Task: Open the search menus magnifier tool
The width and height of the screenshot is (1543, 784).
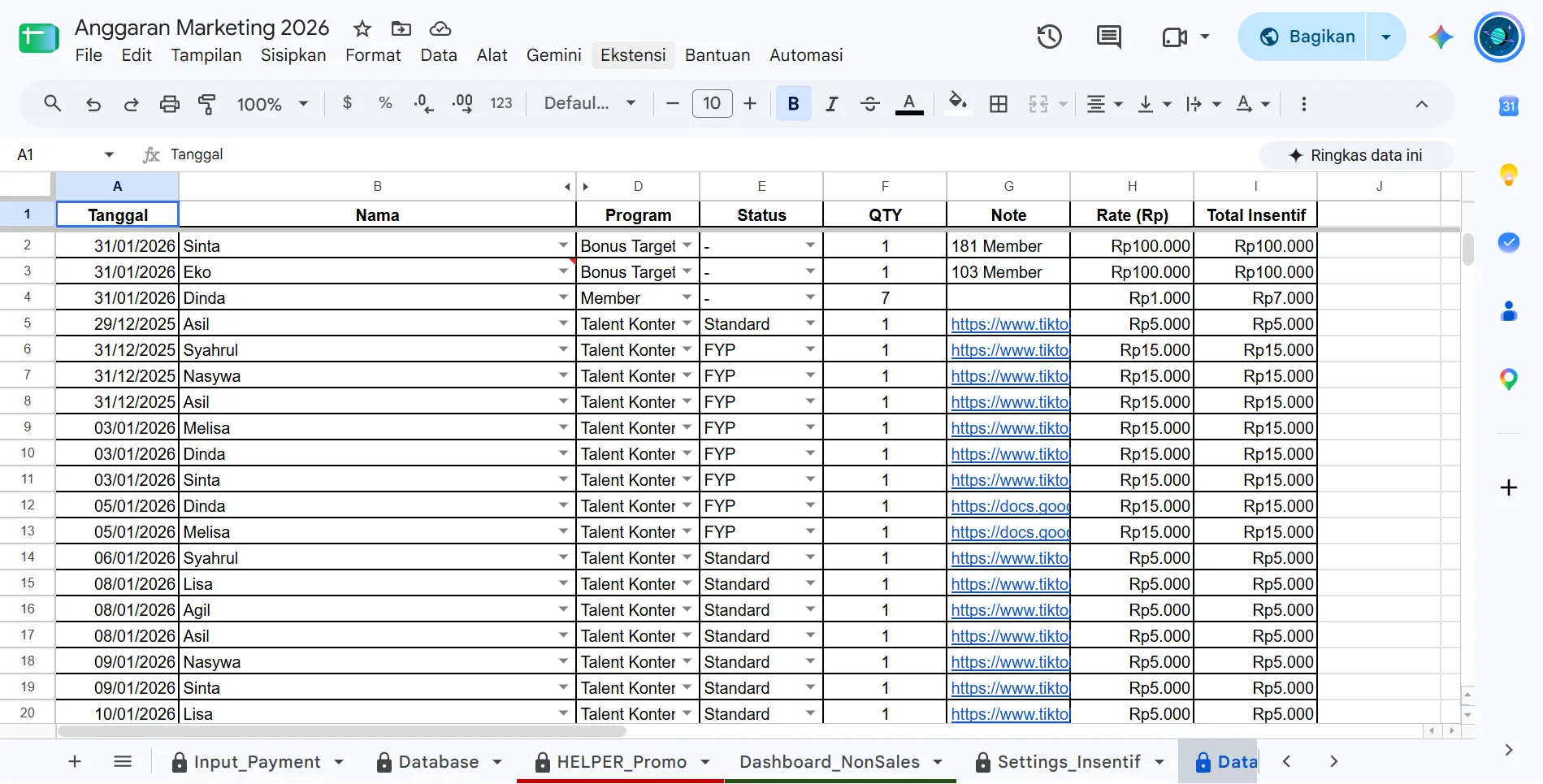Action: pyautogui.click(x=52, y=104)
